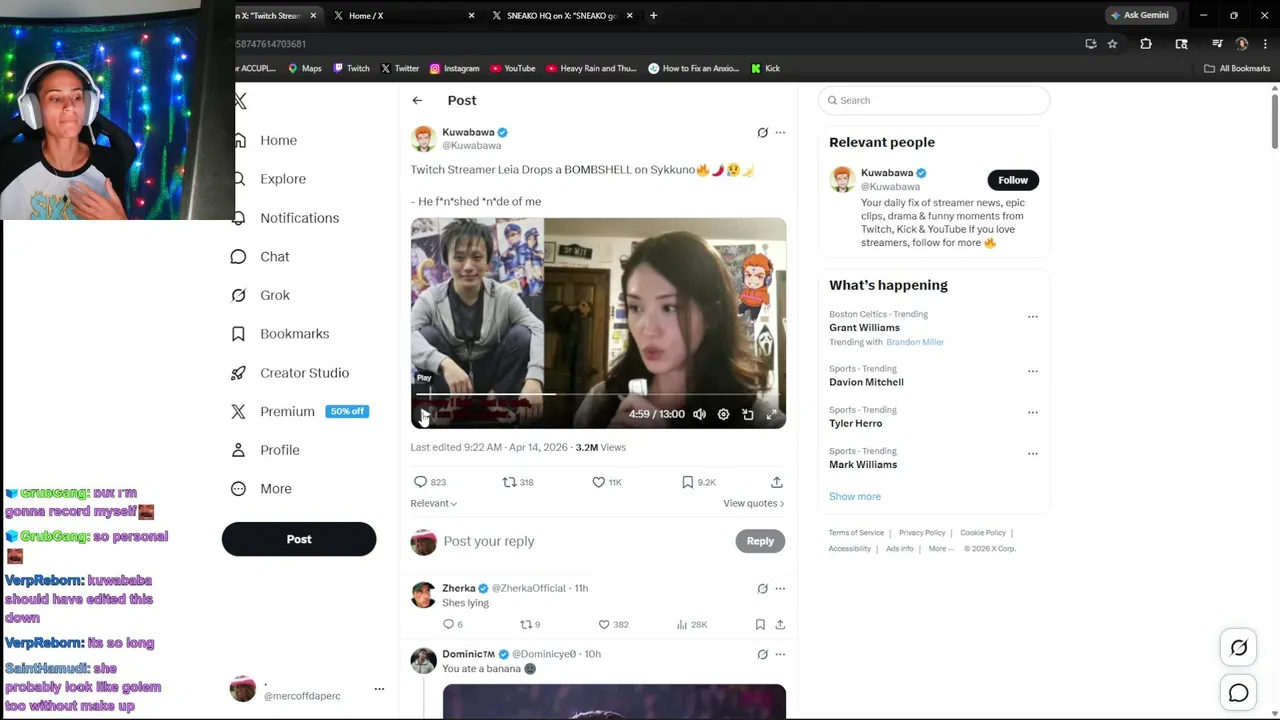Open the three-dot menu on Zherka's reply
The width and height of the screenshot is (1280, 720).
780,588
